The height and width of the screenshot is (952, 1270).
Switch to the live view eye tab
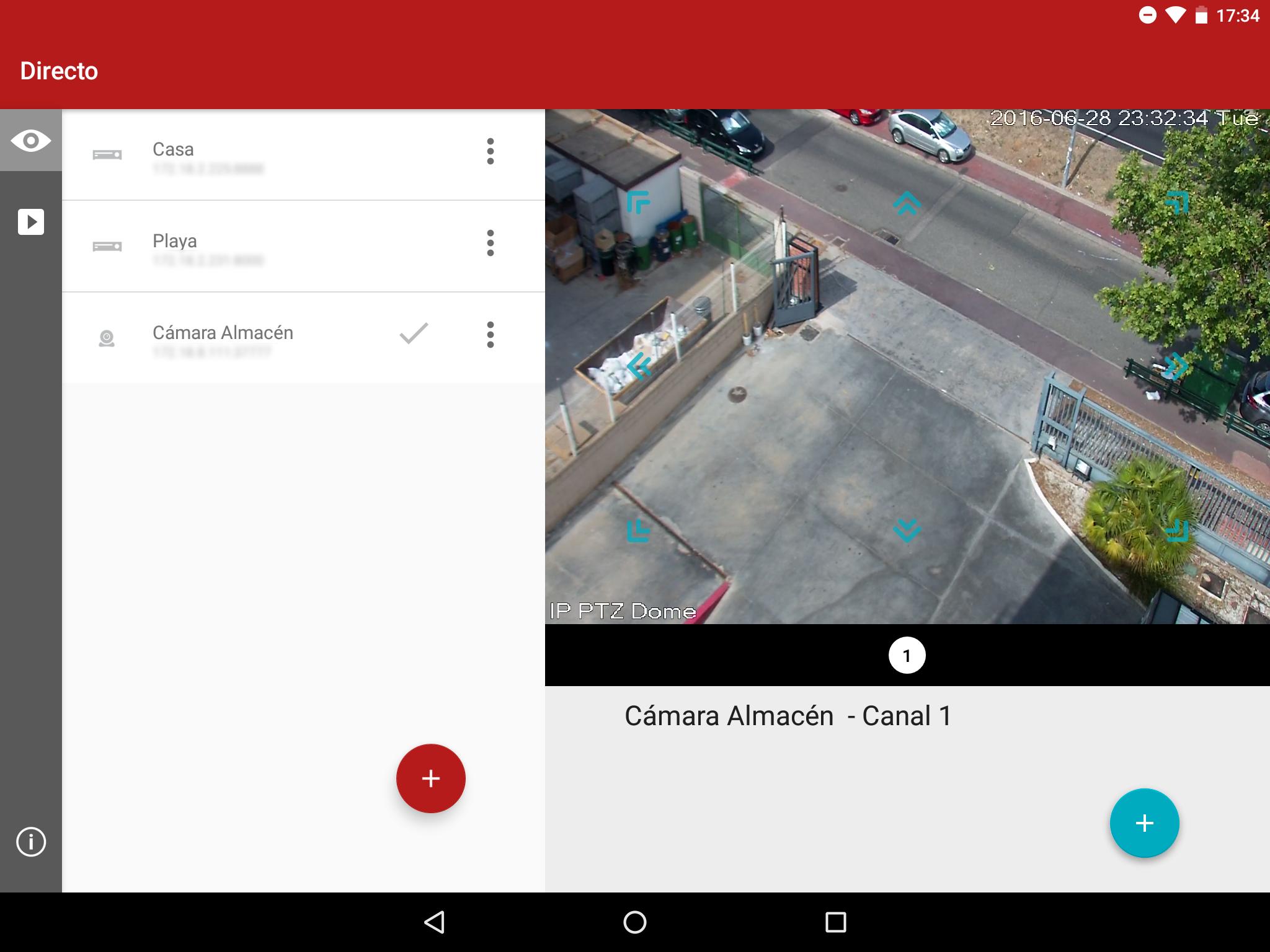[30, 141]
